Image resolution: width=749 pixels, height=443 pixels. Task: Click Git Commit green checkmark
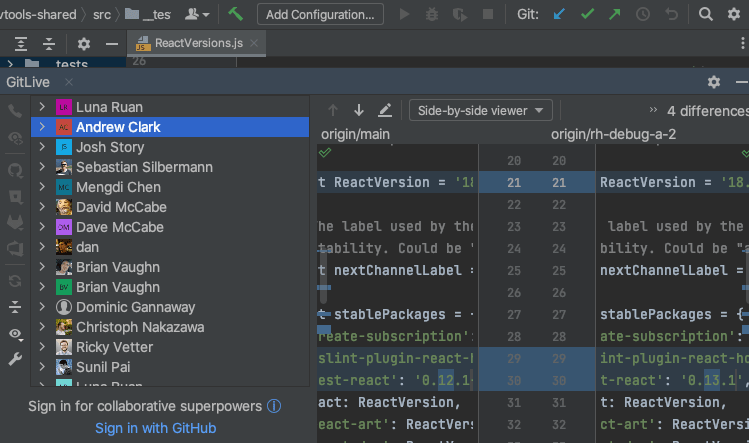pyautogui.click(x=587, y=14)
